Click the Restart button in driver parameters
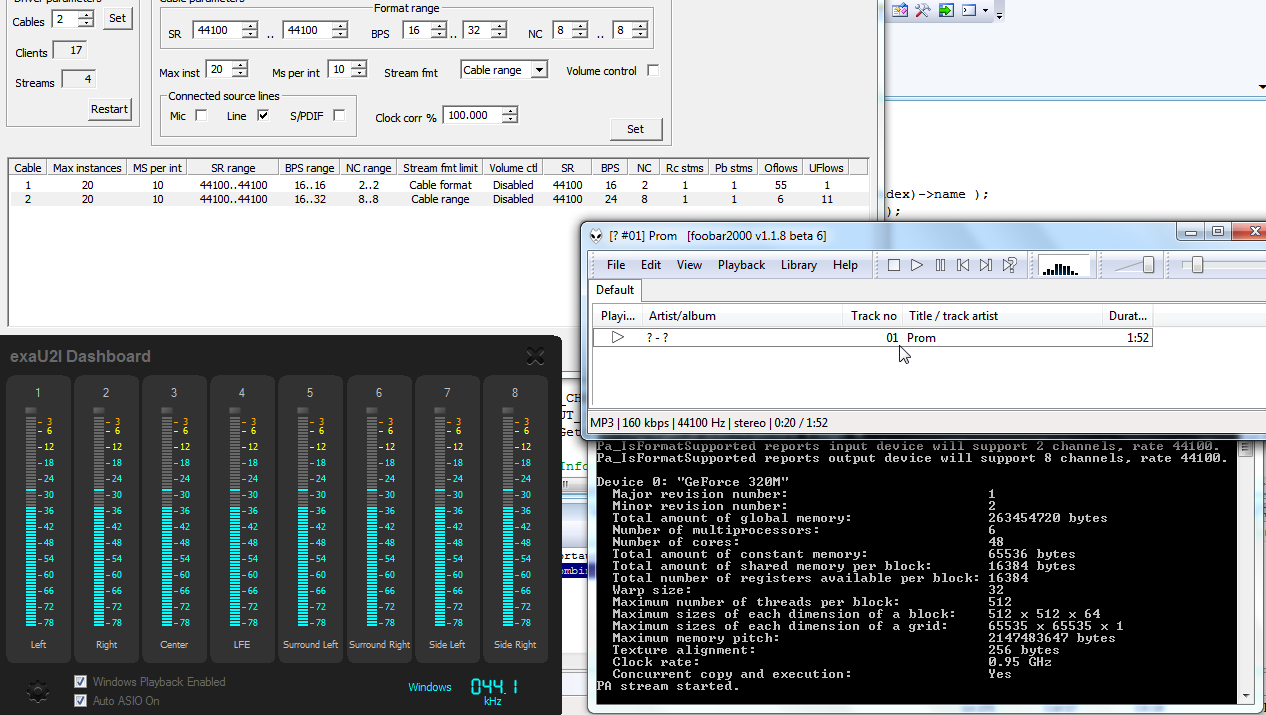This screenshot has width=1266, height=715. coord(109,109)
